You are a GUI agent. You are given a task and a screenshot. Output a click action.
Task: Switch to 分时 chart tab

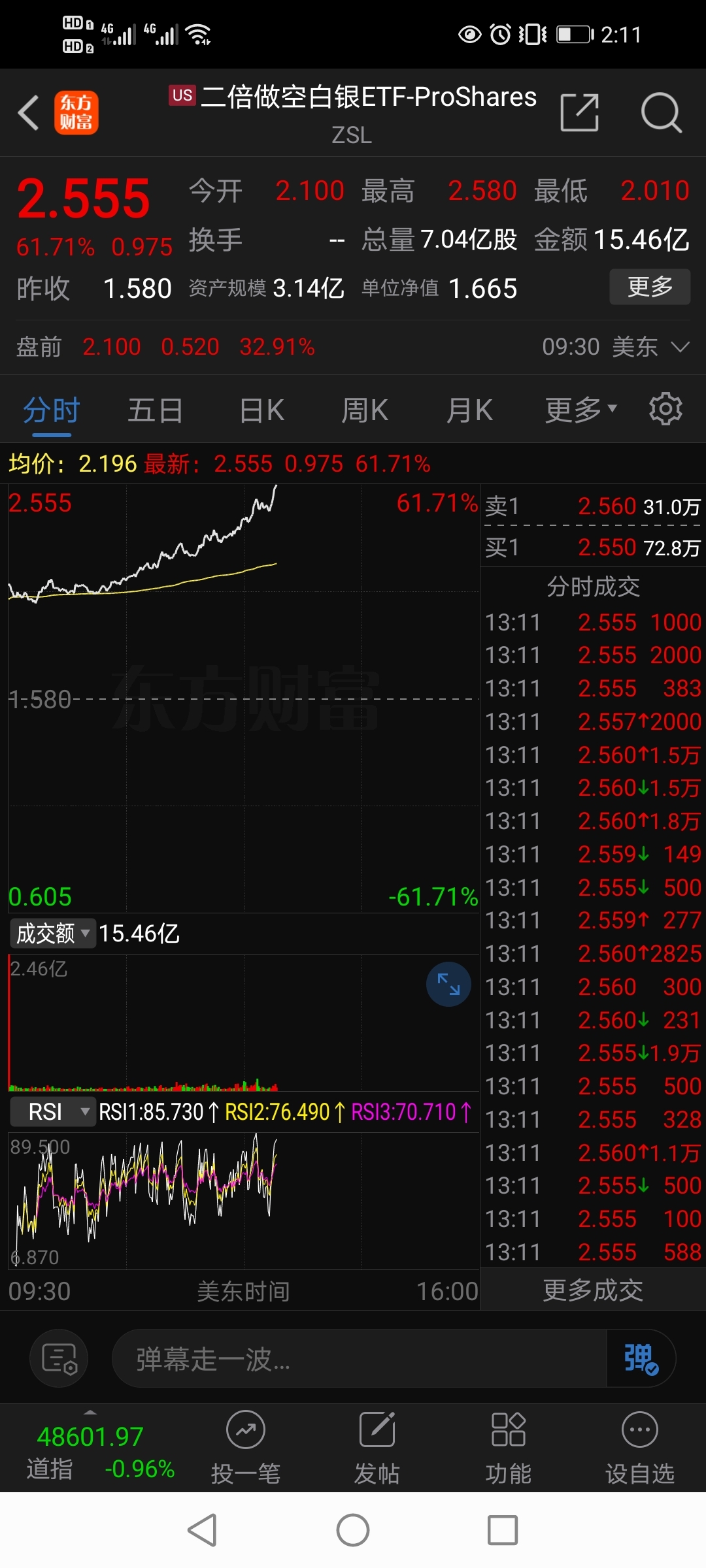[x=52, y=411]
